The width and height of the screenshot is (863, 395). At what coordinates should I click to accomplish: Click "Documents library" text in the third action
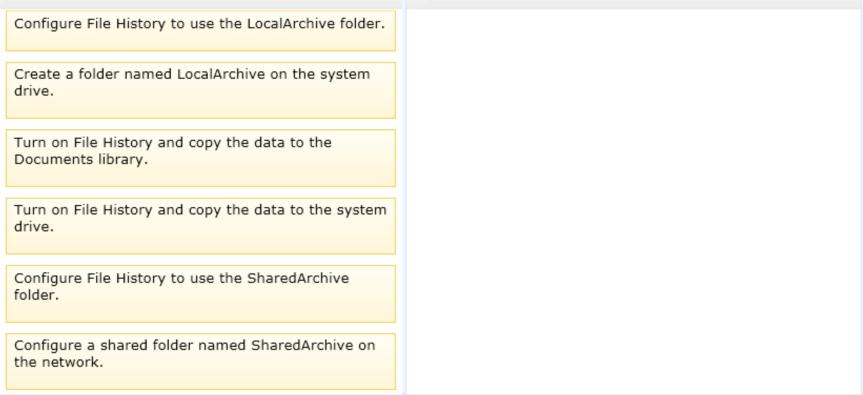pos(81,162)
